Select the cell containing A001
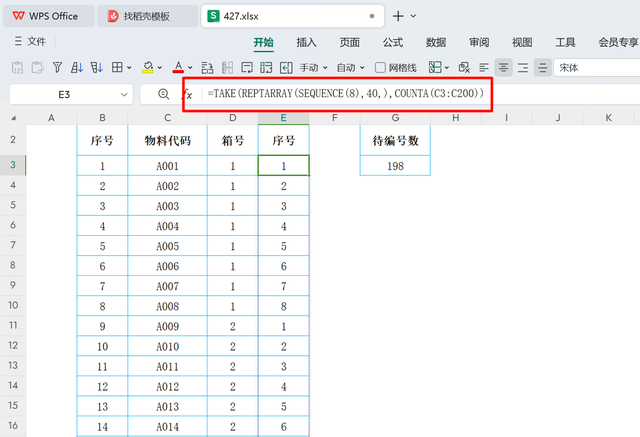The image size is (640, 437). [x=167, y=166]
